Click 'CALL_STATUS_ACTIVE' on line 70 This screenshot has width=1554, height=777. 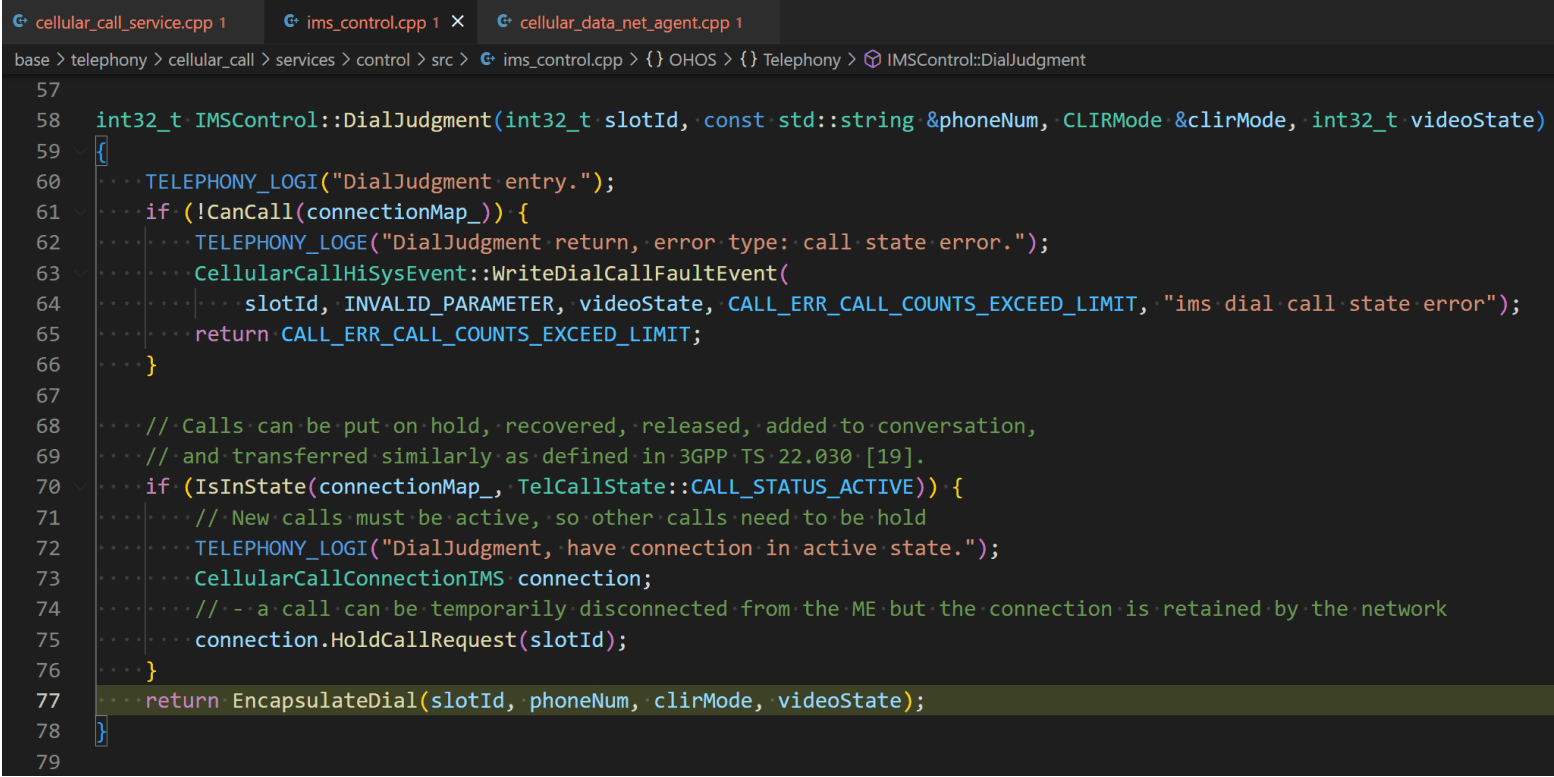point(803,487)
